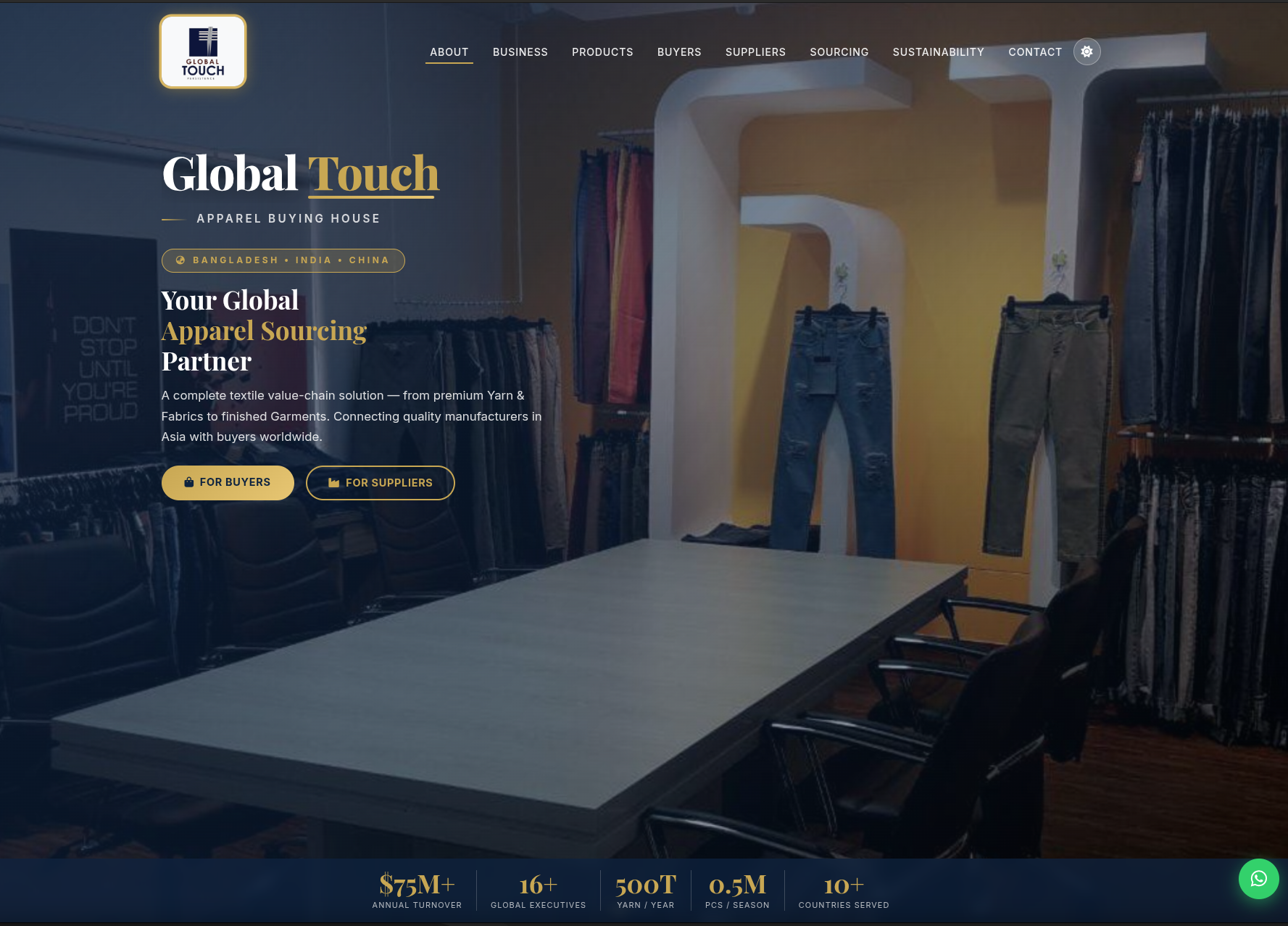Screen dimensions: 1288x926
Task: Open the SUPPLIERS menu item
Action: (x=755, y=51)
